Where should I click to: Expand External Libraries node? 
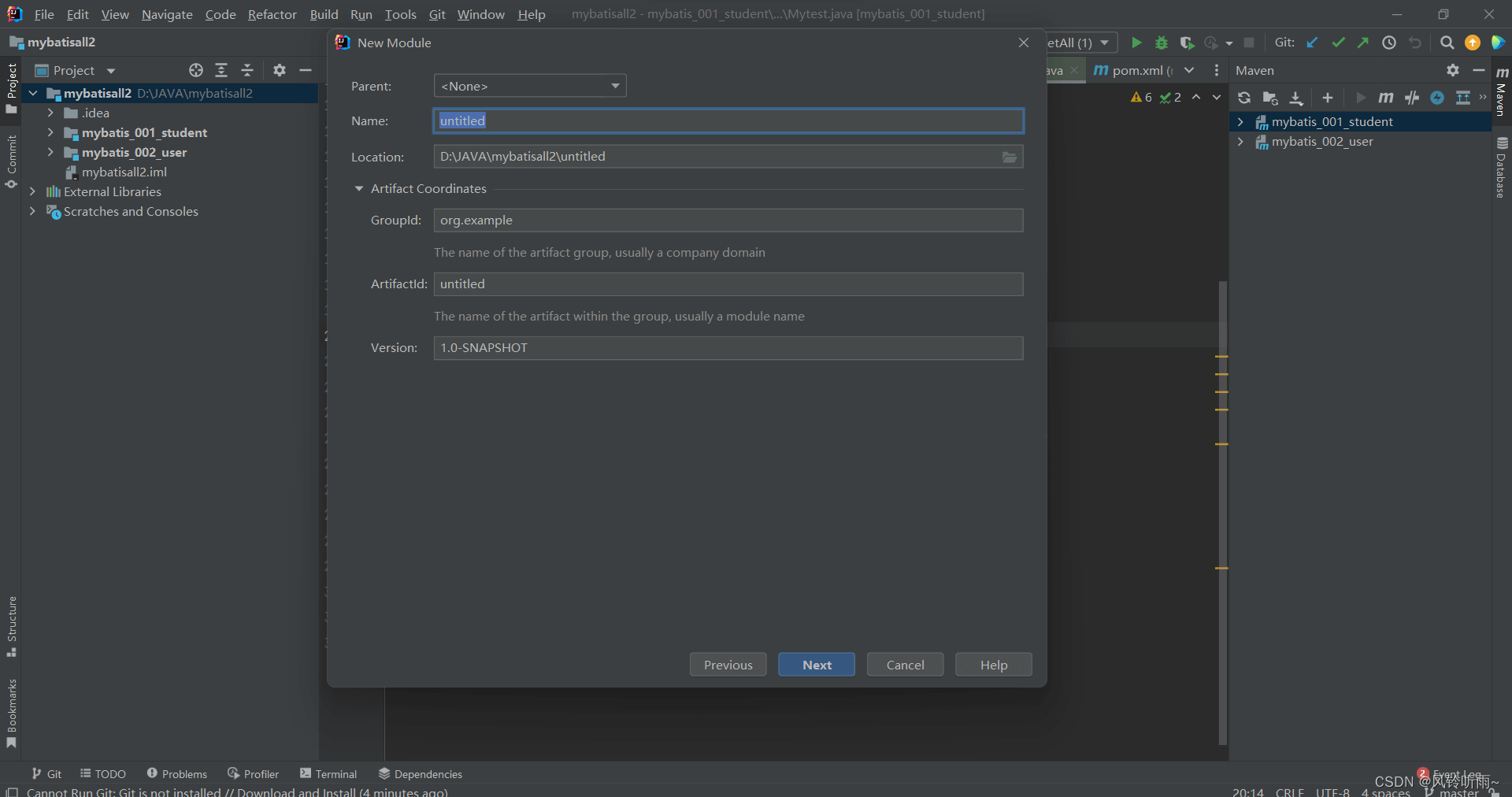pos(32,192)
